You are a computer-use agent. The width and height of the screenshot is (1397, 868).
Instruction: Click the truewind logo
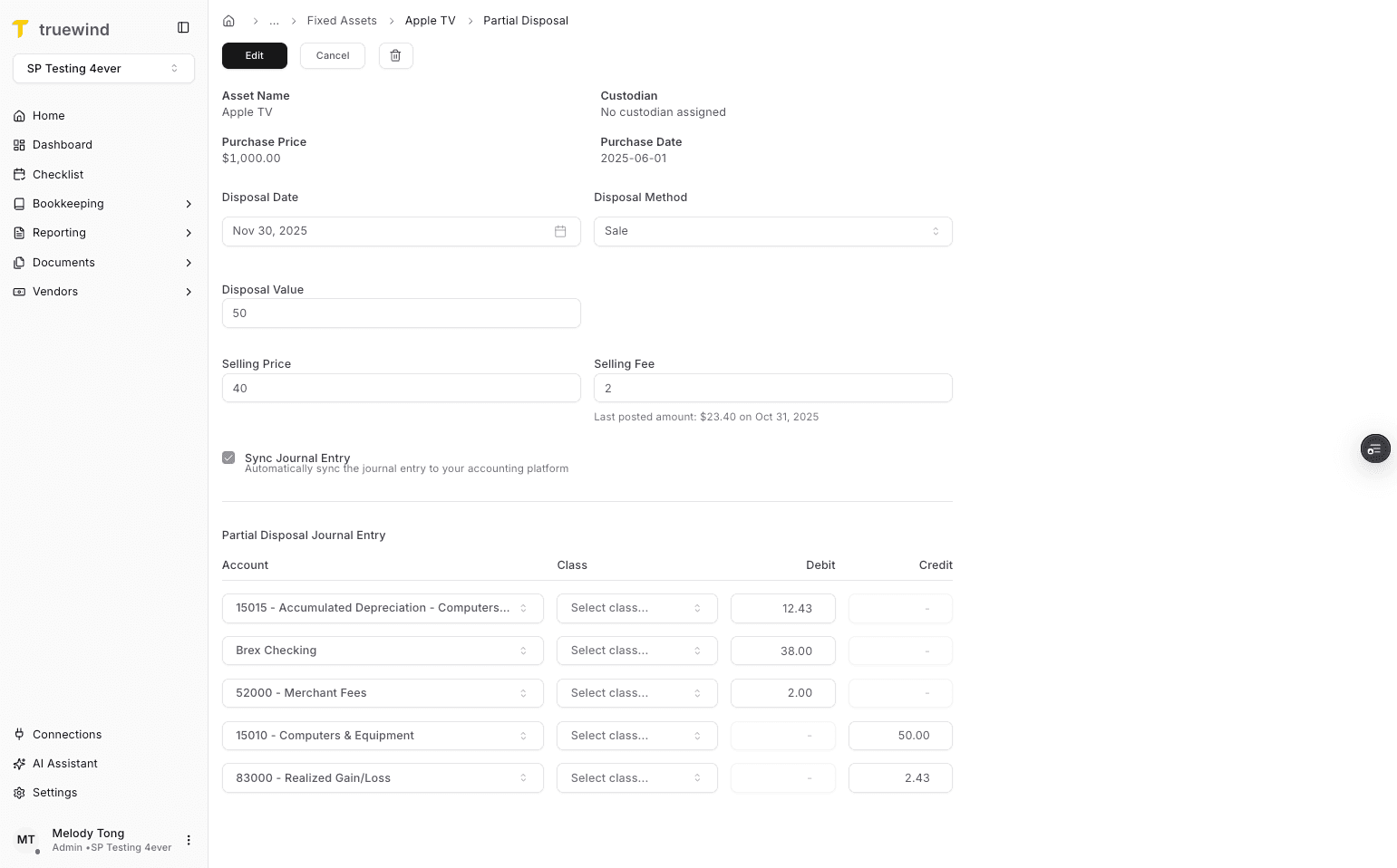click(x=60, y=28)
